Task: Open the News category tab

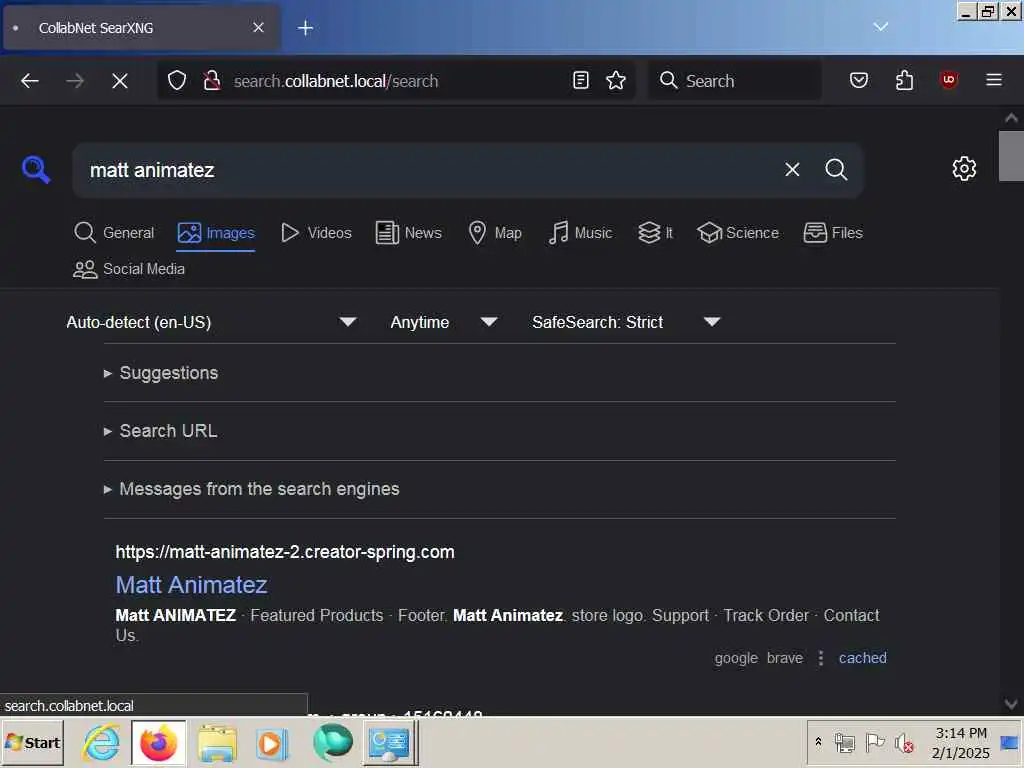Action: pos(409,232)
